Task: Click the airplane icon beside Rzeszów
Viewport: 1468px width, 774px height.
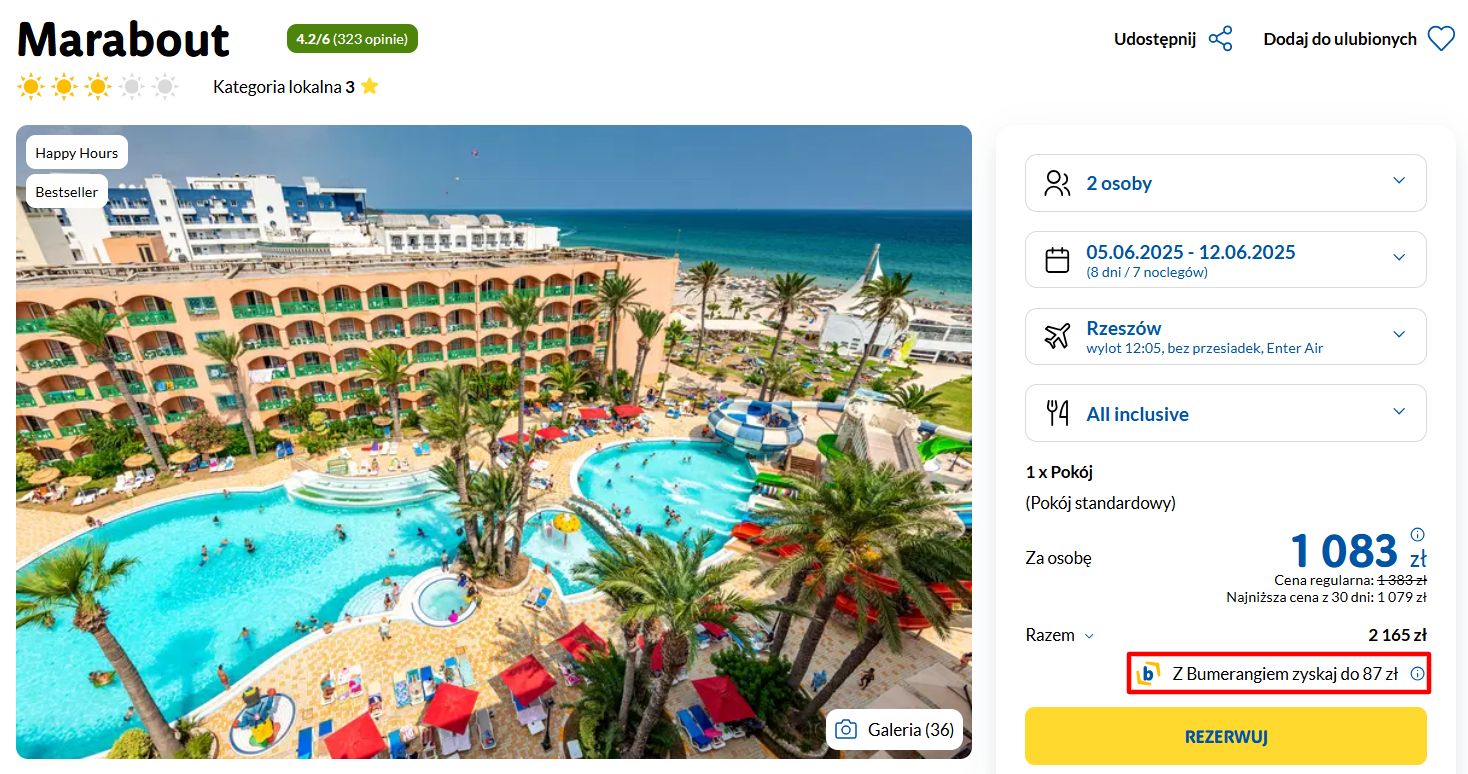Action: (x=1057, y=336)
